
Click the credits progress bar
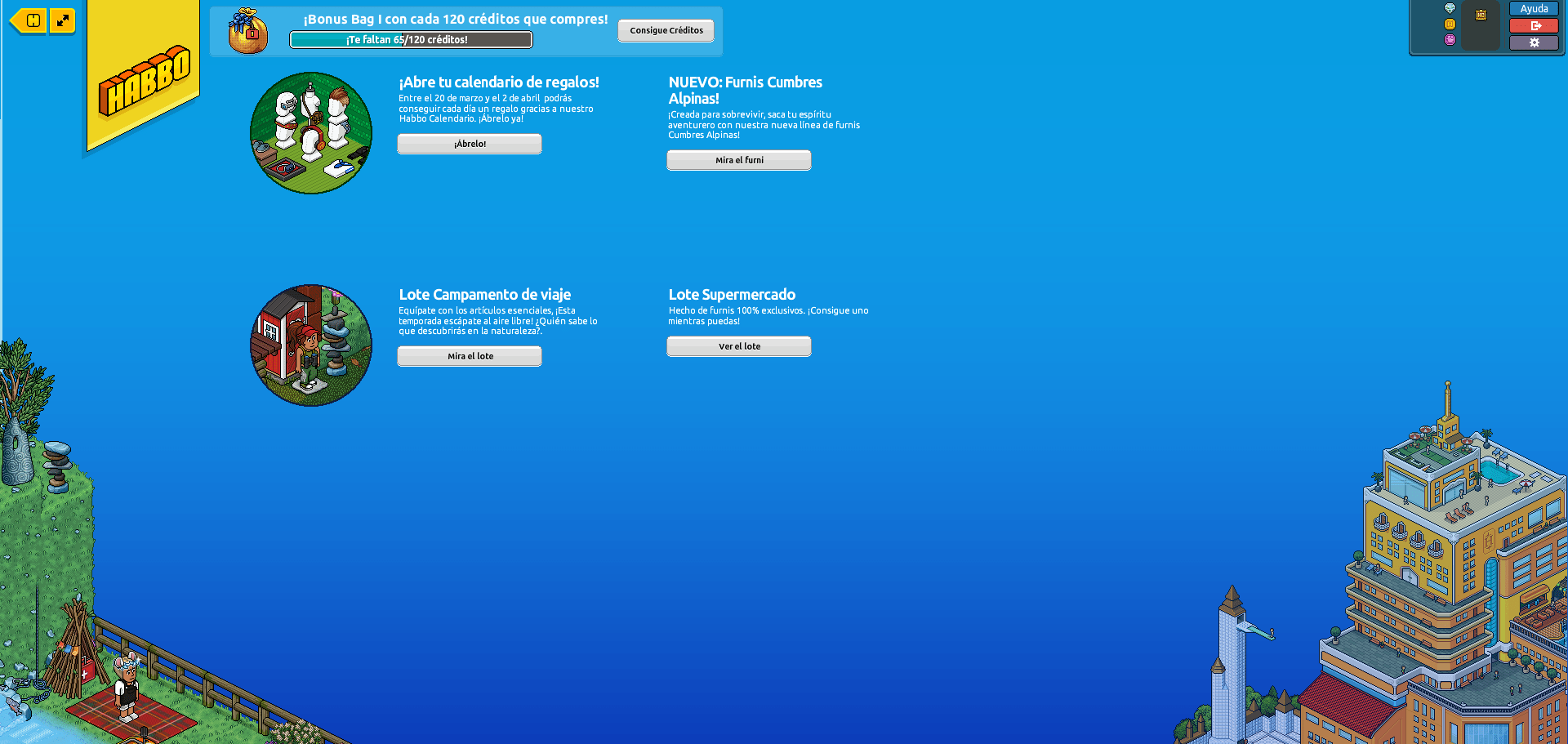click(411, 40)
